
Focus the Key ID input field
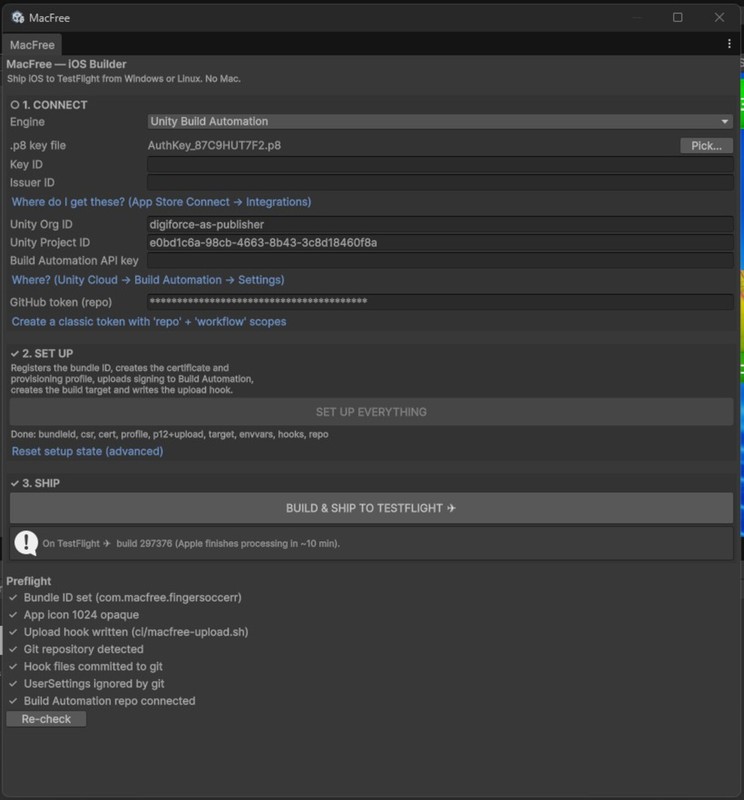coord(440,164)
